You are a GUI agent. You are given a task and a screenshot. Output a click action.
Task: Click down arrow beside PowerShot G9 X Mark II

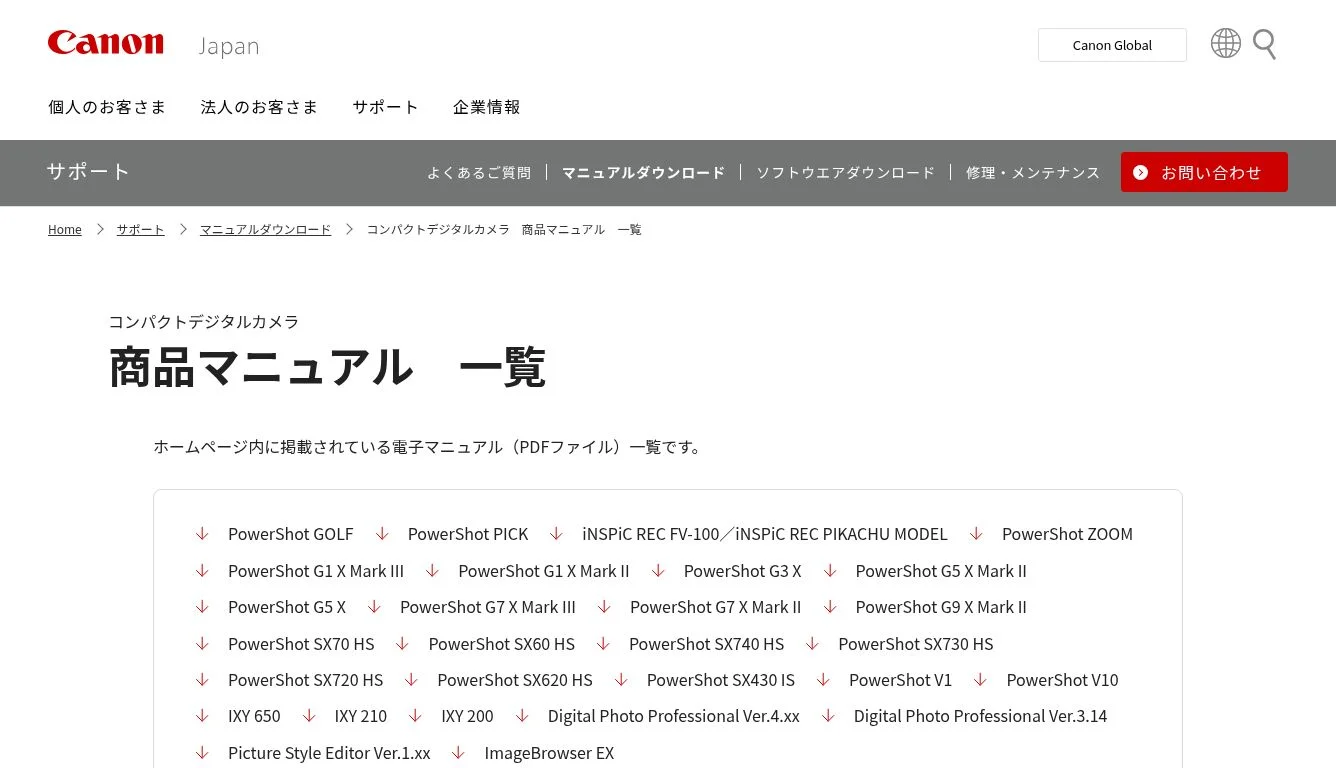(830, 607)
